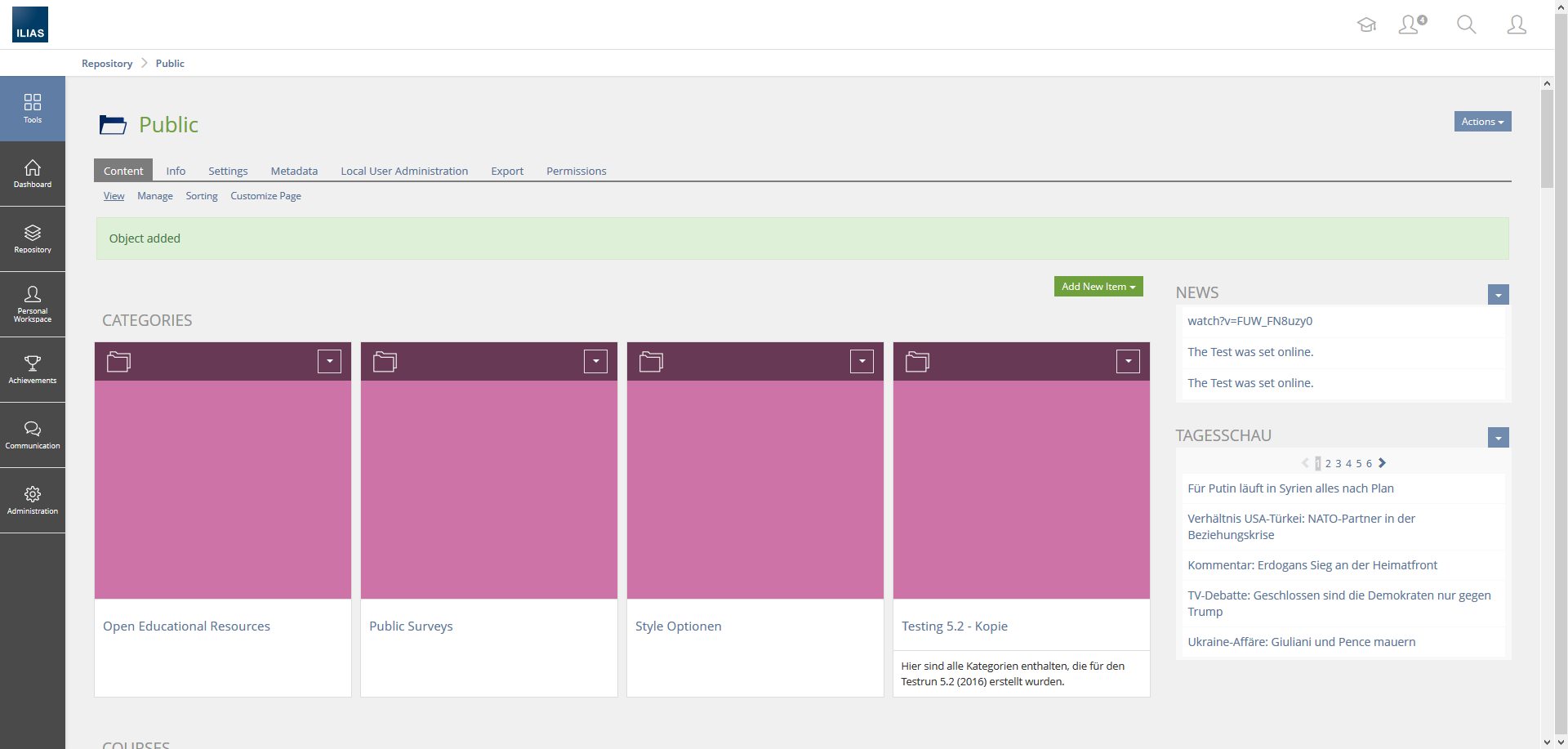1568x749 pixels.
Task: Open the Tools sidebar item
Action: (33, 109)
